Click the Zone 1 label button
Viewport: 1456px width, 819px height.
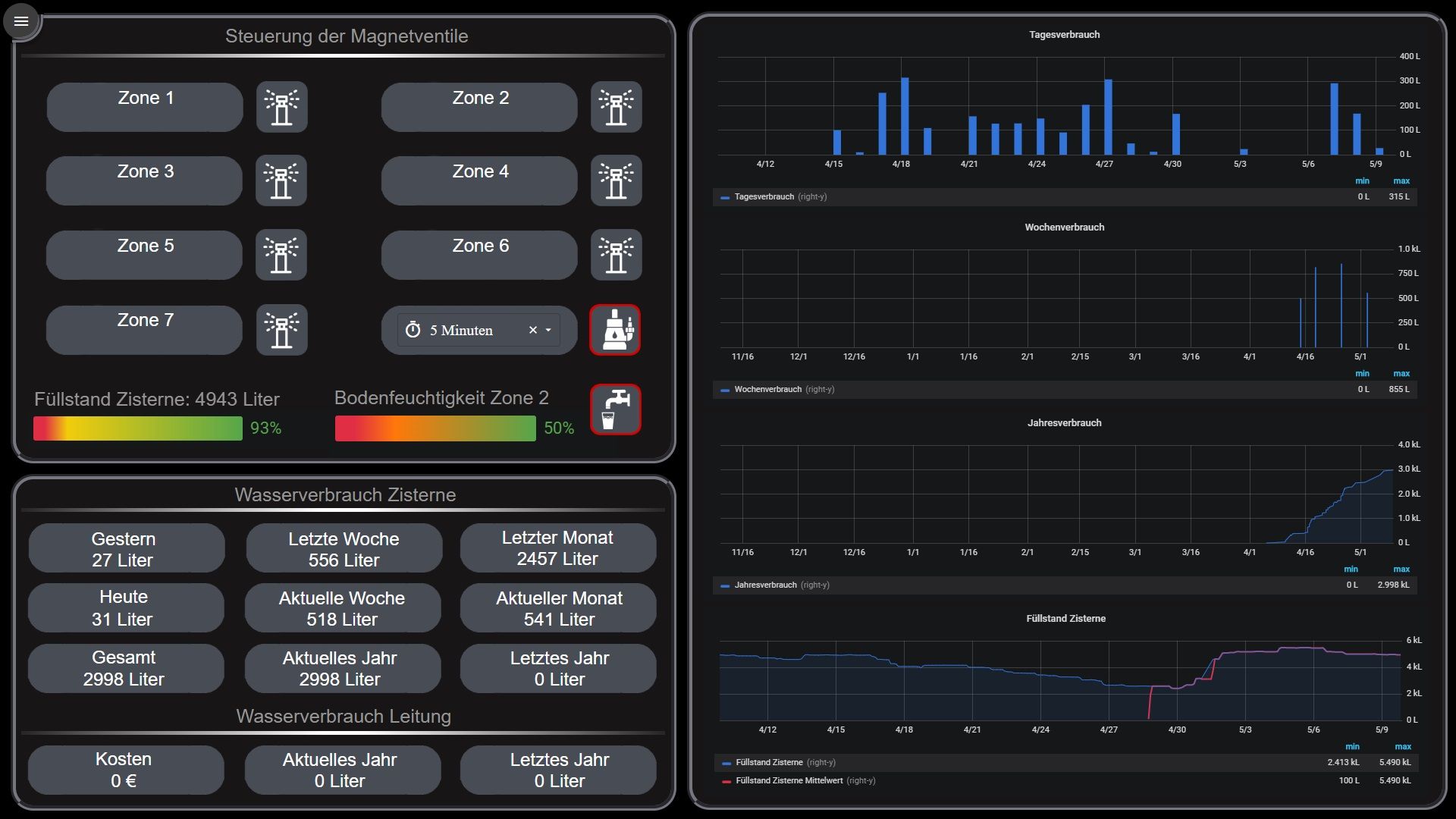pyautogui.click(x=145, y=107)
